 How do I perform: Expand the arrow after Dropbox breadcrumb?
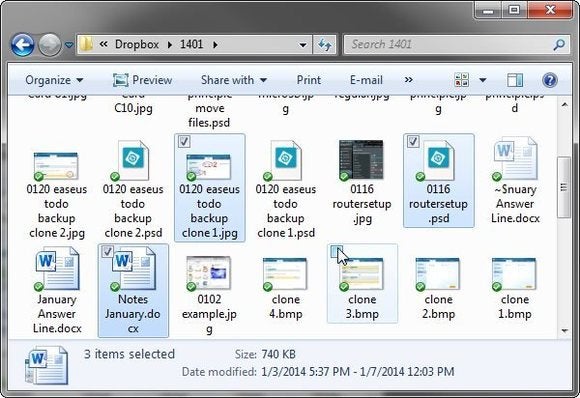point(169,45)
